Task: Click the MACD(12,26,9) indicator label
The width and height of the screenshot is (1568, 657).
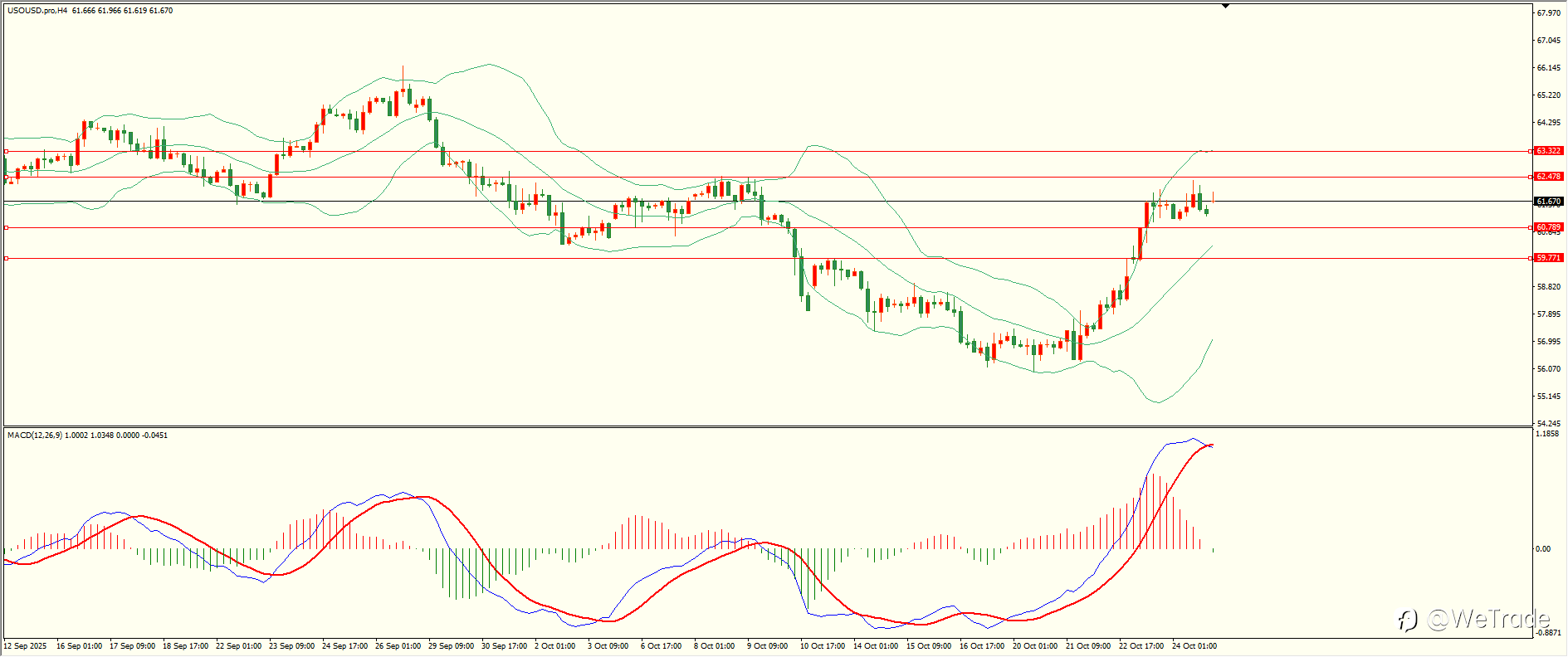Action: [34, 435]
